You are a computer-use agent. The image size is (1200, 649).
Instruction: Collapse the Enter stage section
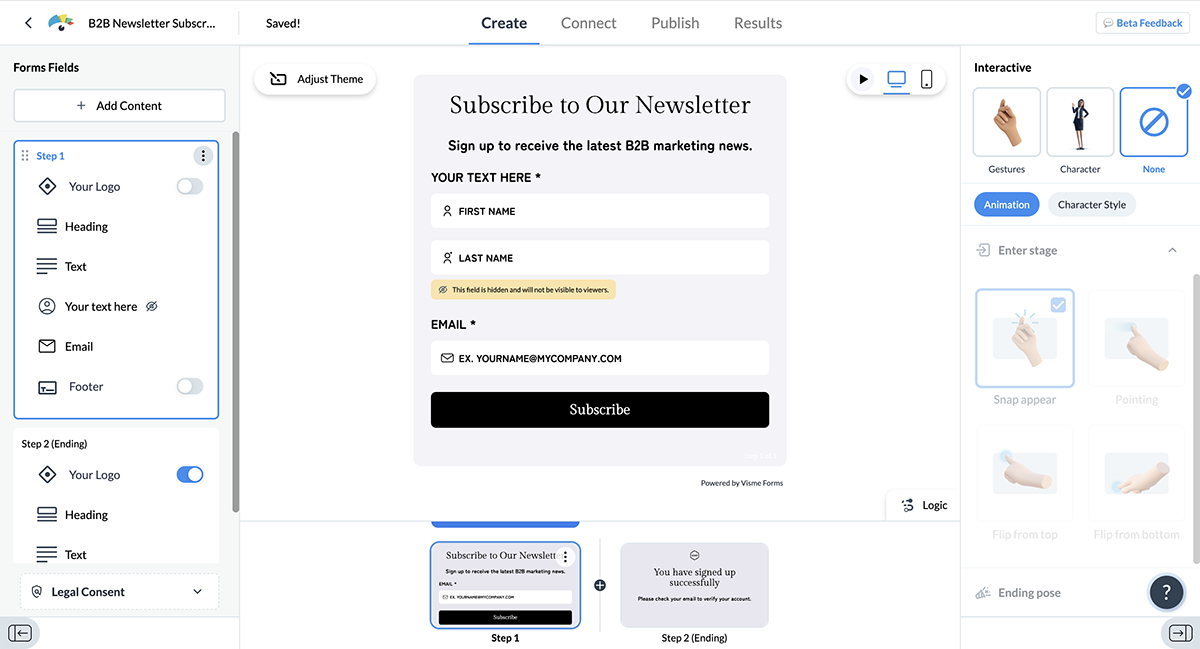click(x=1172, y=250)
